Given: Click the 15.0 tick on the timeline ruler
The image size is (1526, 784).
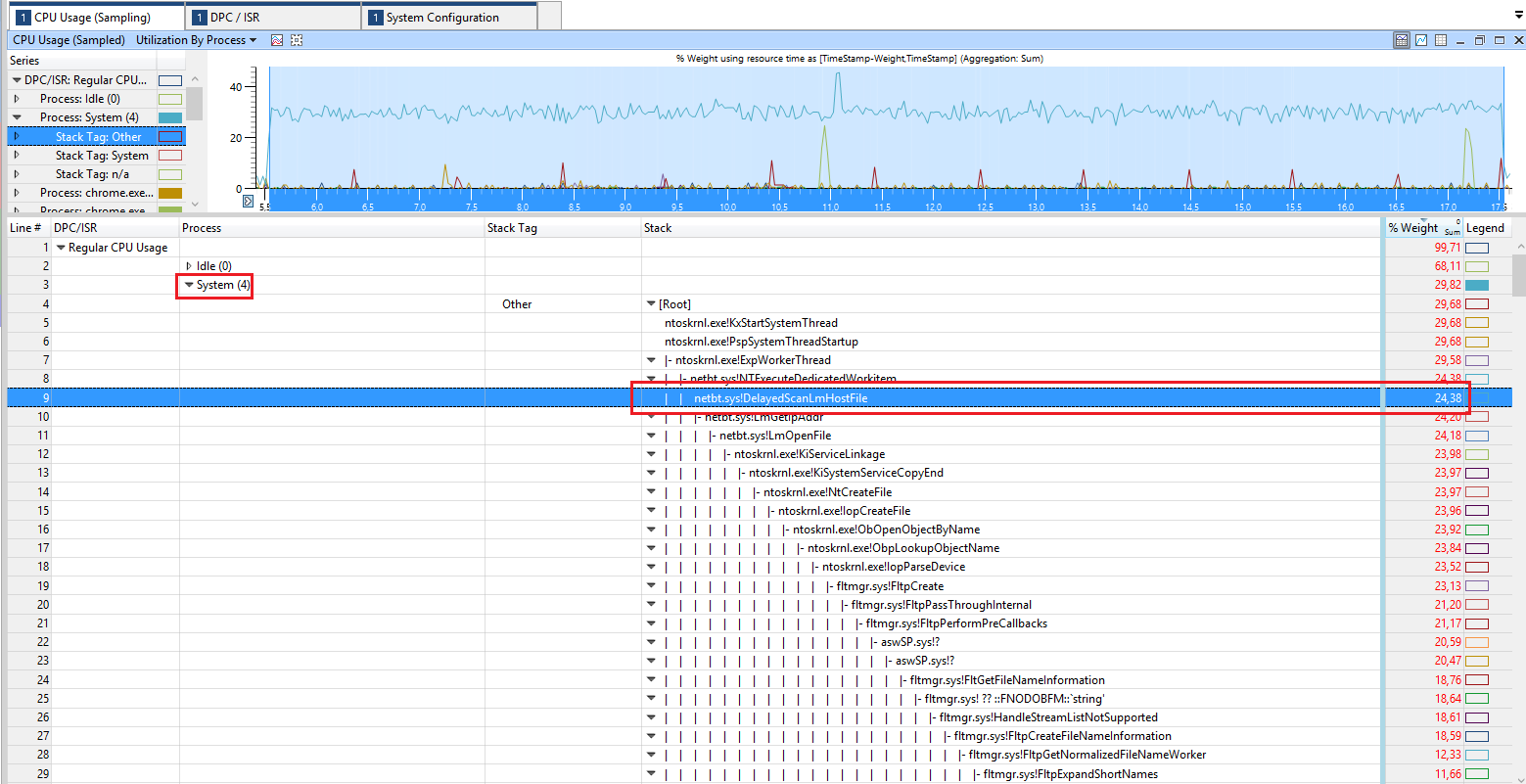Looking at the screenshot, I should click(1243, 207).
